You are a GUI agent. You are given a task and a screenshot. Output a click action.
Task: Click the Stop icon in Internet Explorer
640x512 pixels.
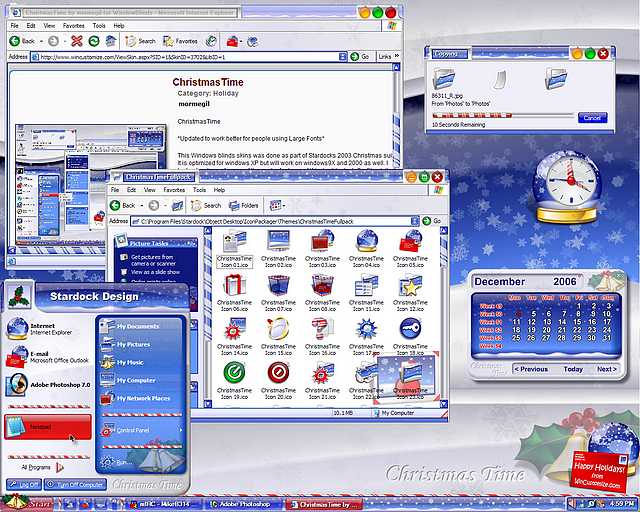pyautogui.click(x=77, y=41)
